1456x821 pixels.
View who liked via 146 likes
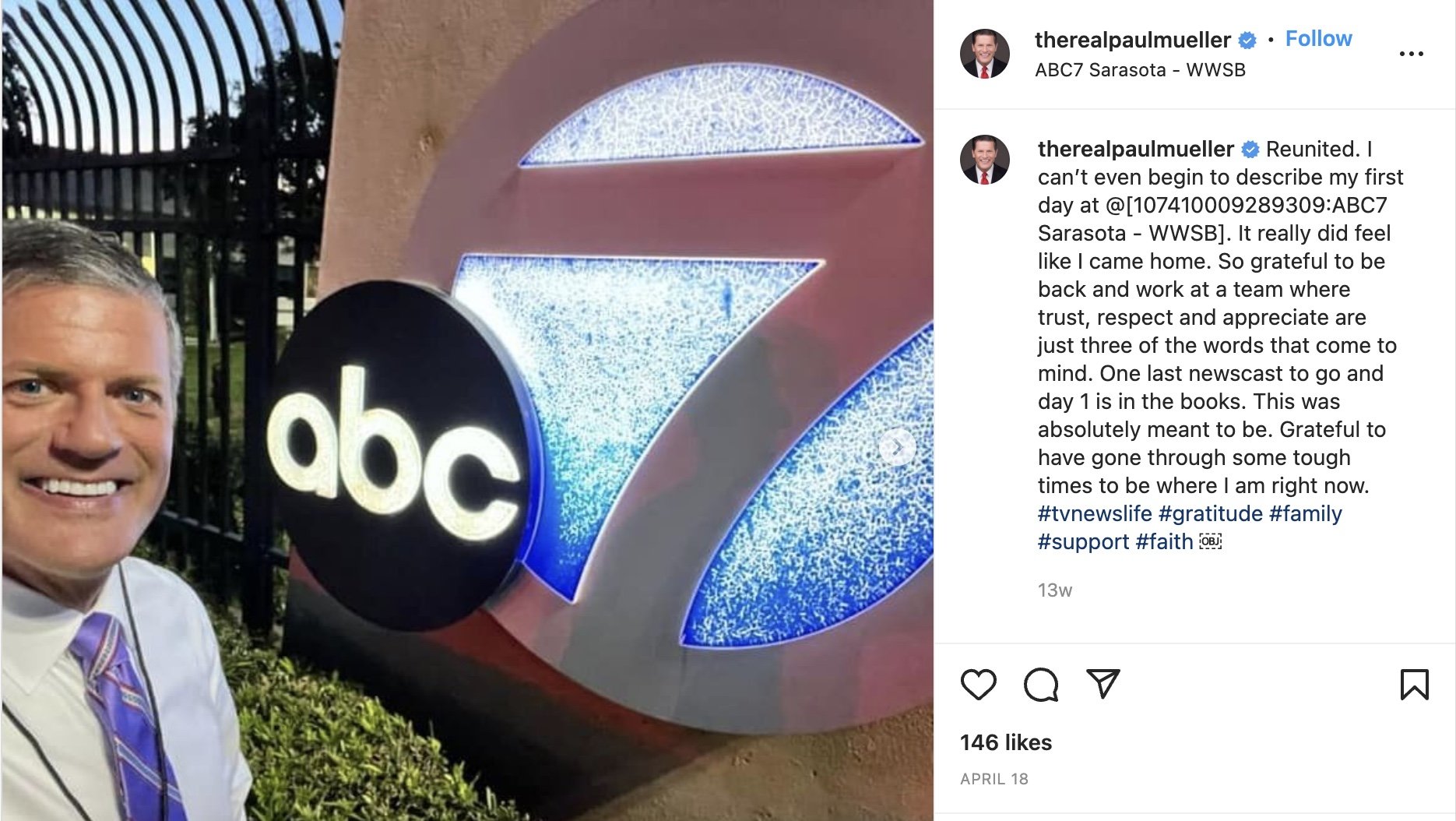tap(1006, 742)
